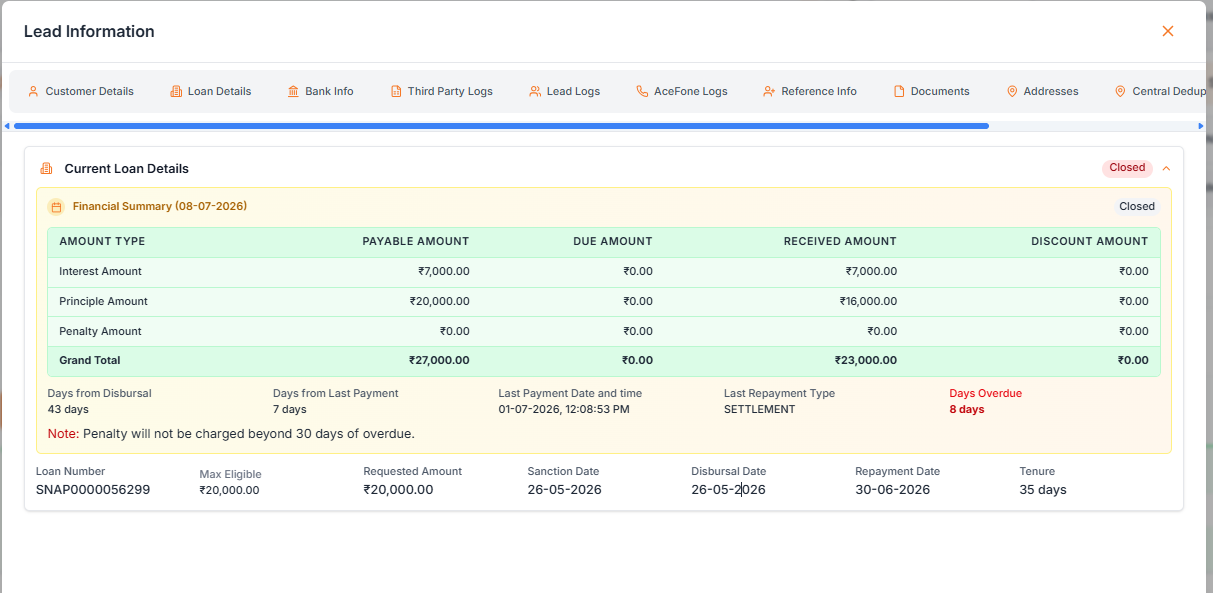Click the blue horizontal scrollbar thumb
The width and height of the screenshot is (1213, 593).
pyautogui.click(x=501, y=126)
